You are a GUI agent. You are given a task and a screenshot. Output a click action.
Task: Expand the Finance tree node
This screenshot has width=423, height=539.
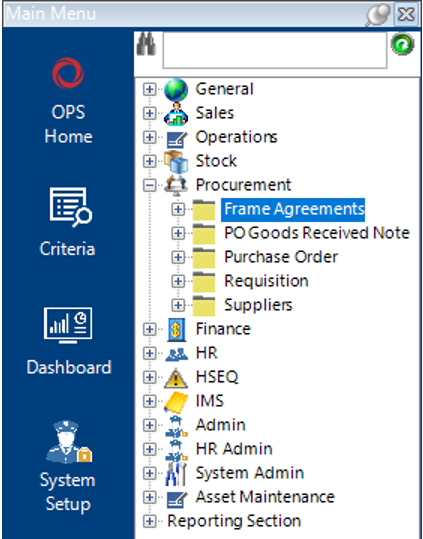149,329
